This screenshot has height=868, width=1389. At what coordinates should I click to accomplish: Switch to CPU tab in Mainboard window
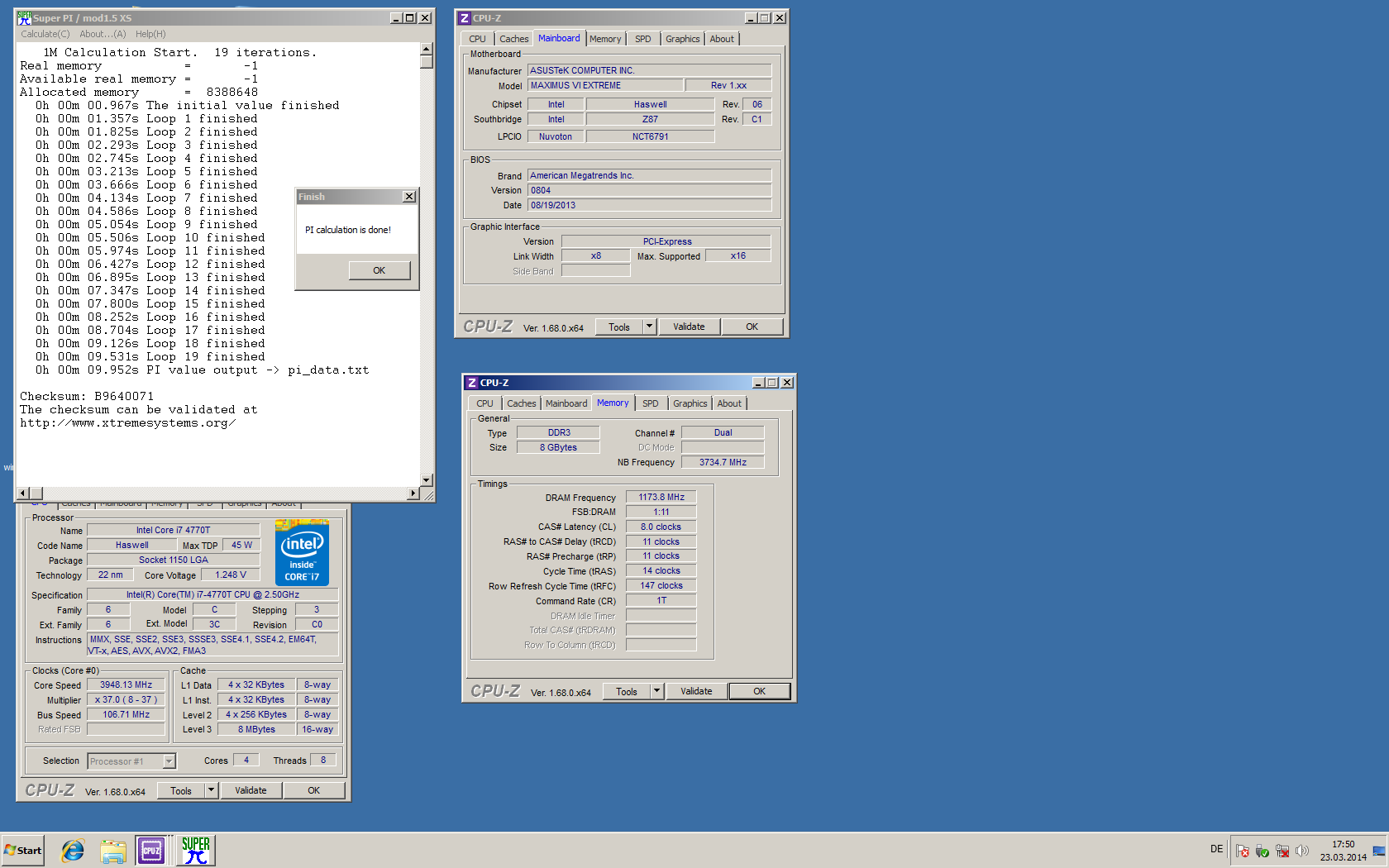(x=478, y=39)
